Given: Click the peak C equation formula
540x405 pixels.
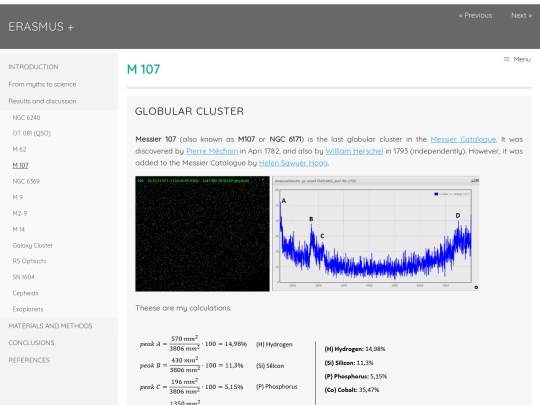Looking at the screenshot, I should (191, 386).
